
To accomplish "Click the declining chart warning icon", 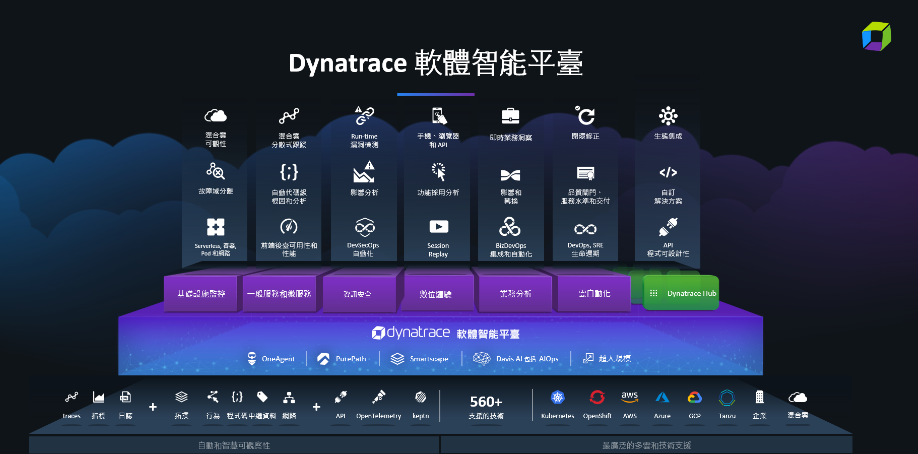I will point(364,172).
